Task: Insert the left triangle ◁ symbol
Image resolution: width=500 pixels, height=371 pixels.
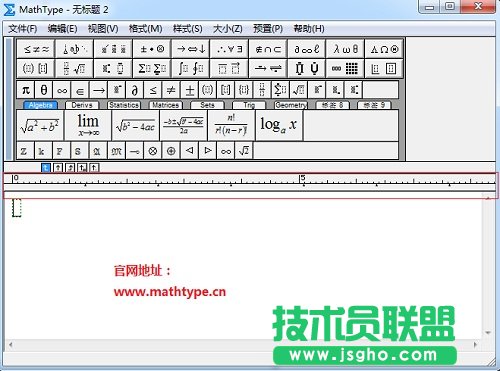Action: (x=189, y=151)
